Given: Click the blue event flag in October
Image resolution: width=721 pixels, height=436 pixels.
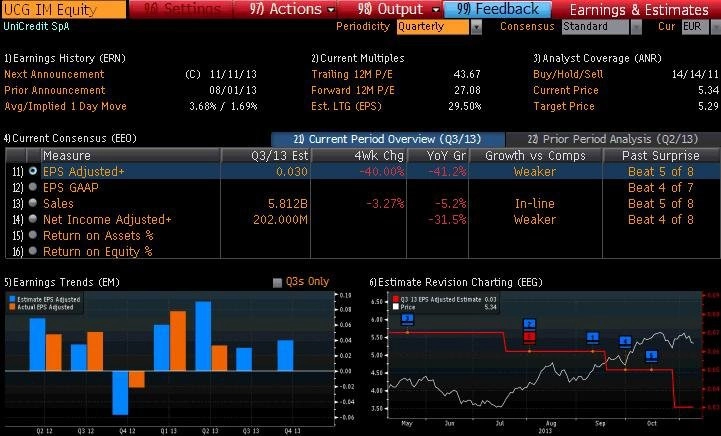Looking at the screenshot, I should (651, 356).
